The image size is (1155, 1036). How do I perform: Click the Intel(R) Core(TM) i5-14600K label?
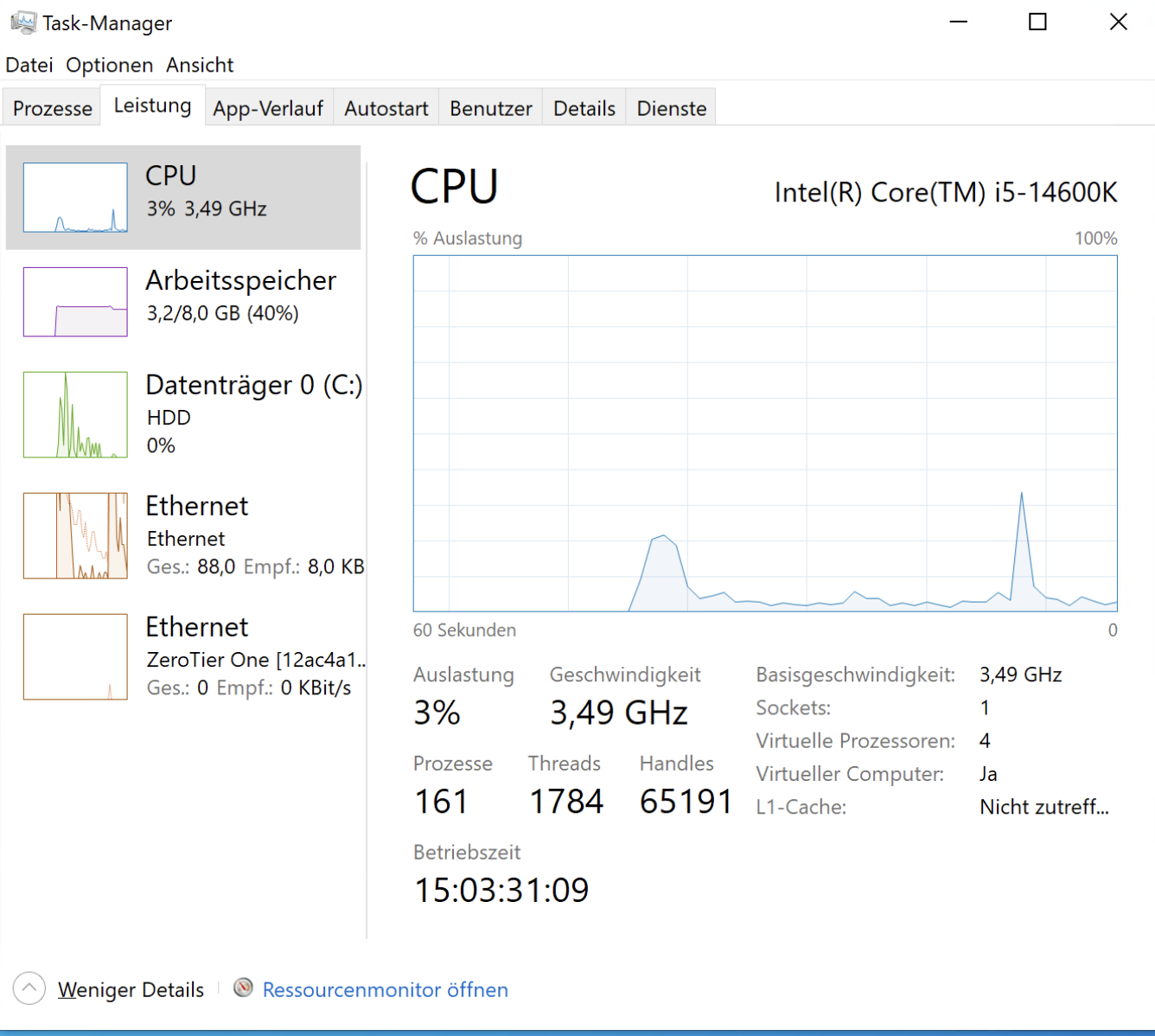coord(946,192)
